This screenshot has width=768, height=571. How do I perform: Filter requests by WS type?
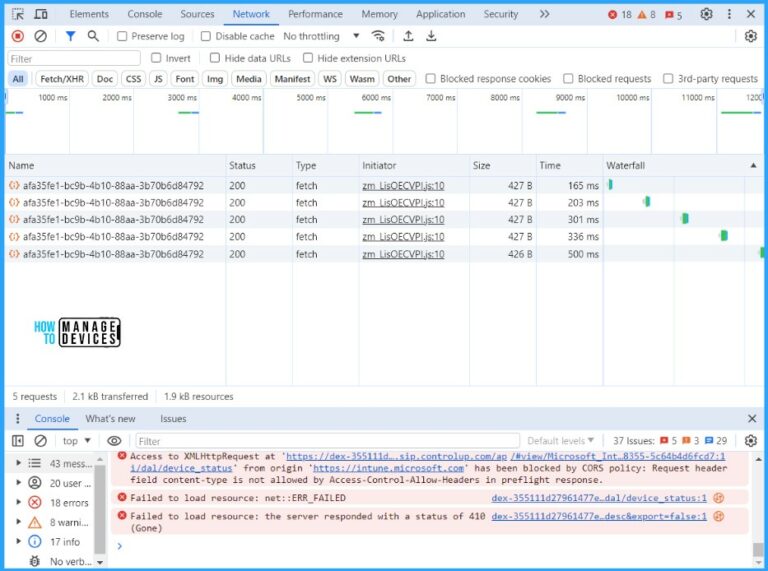330,79
